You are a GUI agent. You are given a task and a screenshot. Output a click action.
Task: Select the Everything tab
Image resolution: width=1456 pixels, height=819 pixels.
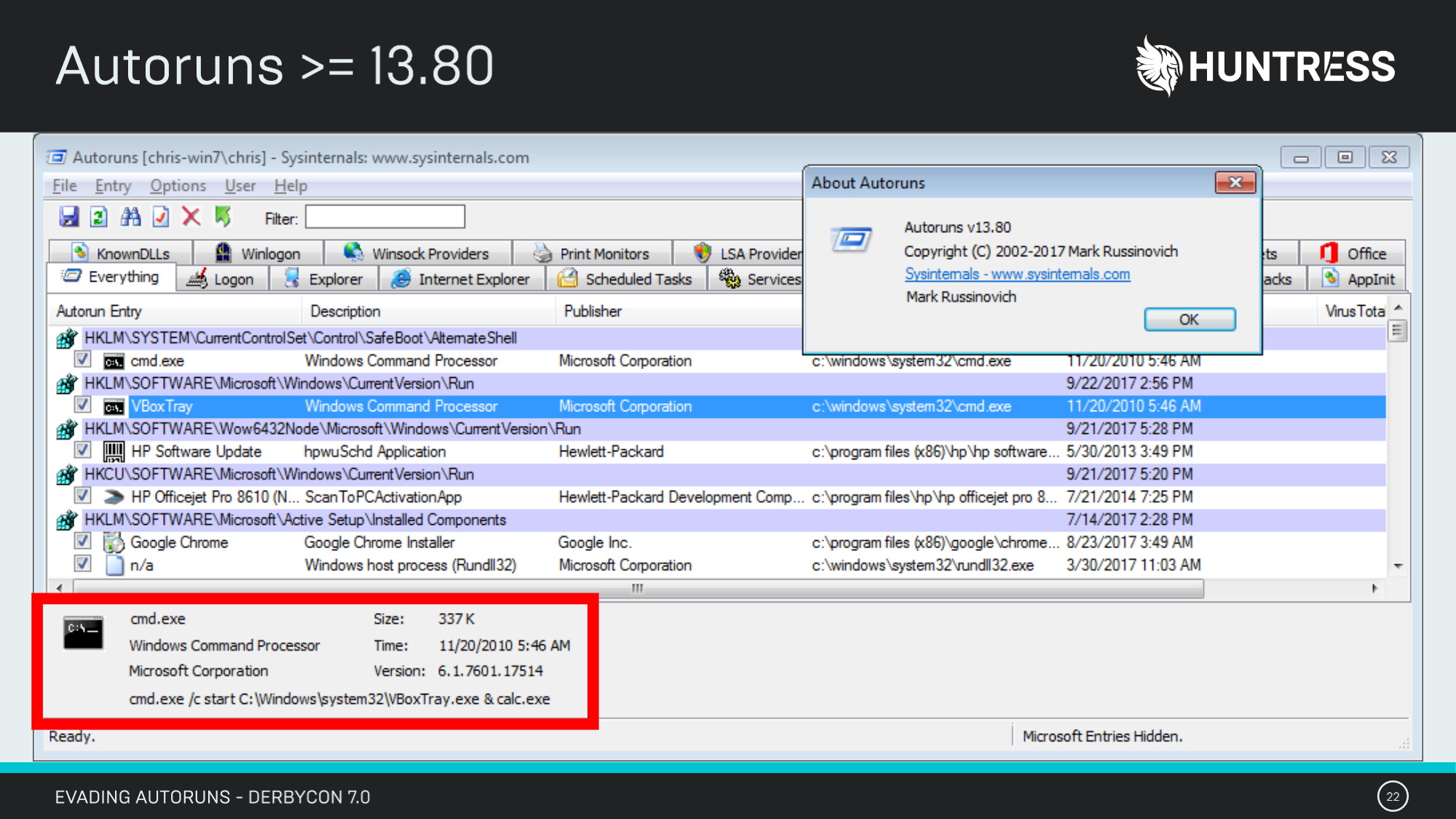112,277
